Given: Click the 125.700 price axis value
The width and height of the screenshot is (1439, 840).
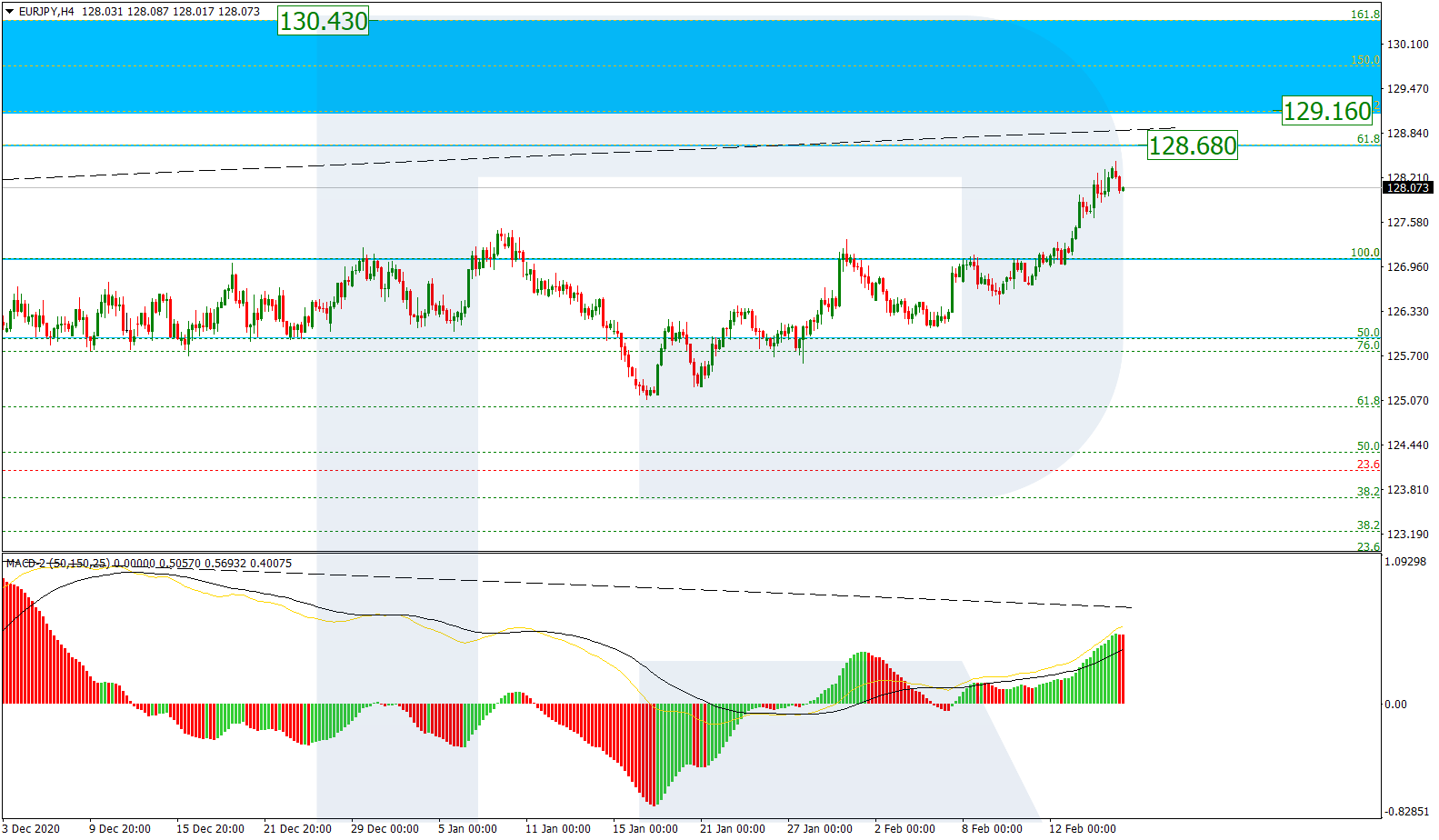Looking at the screenshot, I should click(x=1408, y=356).
